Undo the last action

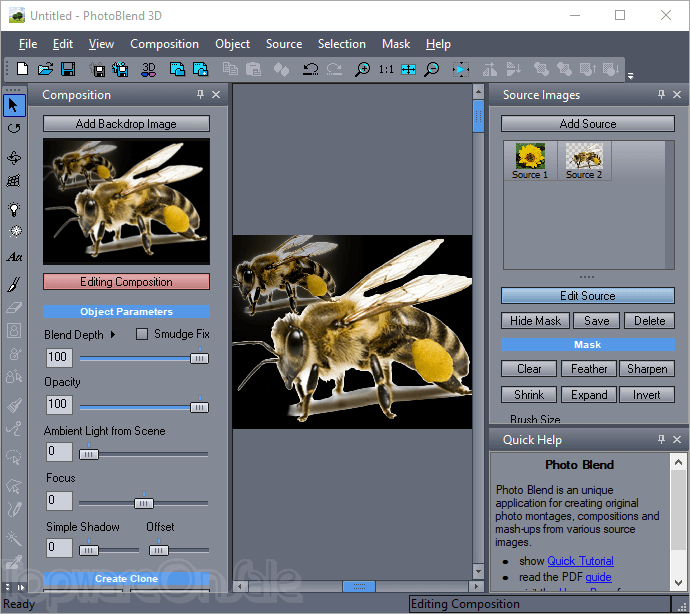(x=310, y=69)
